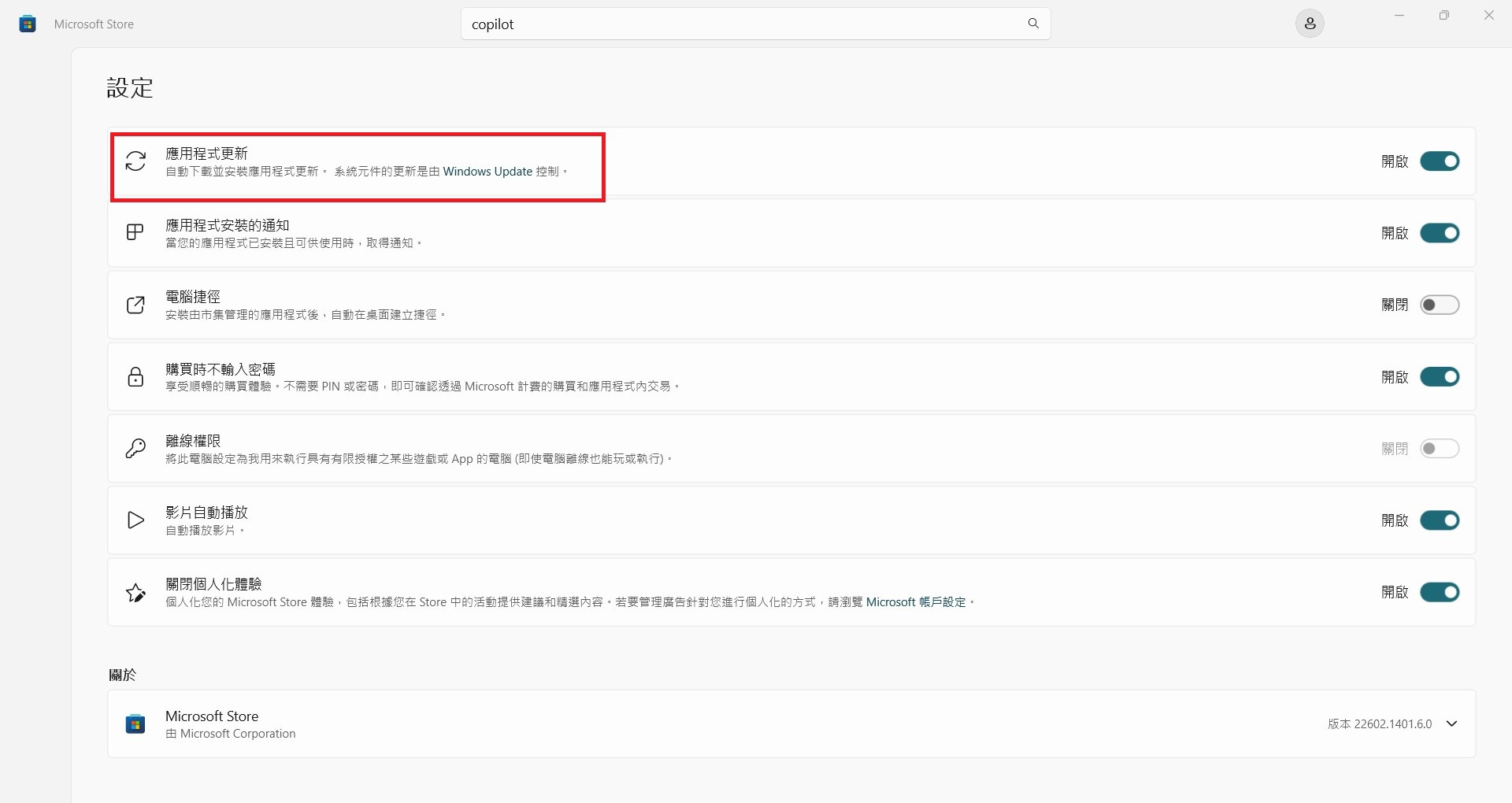Viewport: 1512px width, 803px height.
Task: Expand the Microsoft Store version details chevron
Action: (x=1452, y=724)
